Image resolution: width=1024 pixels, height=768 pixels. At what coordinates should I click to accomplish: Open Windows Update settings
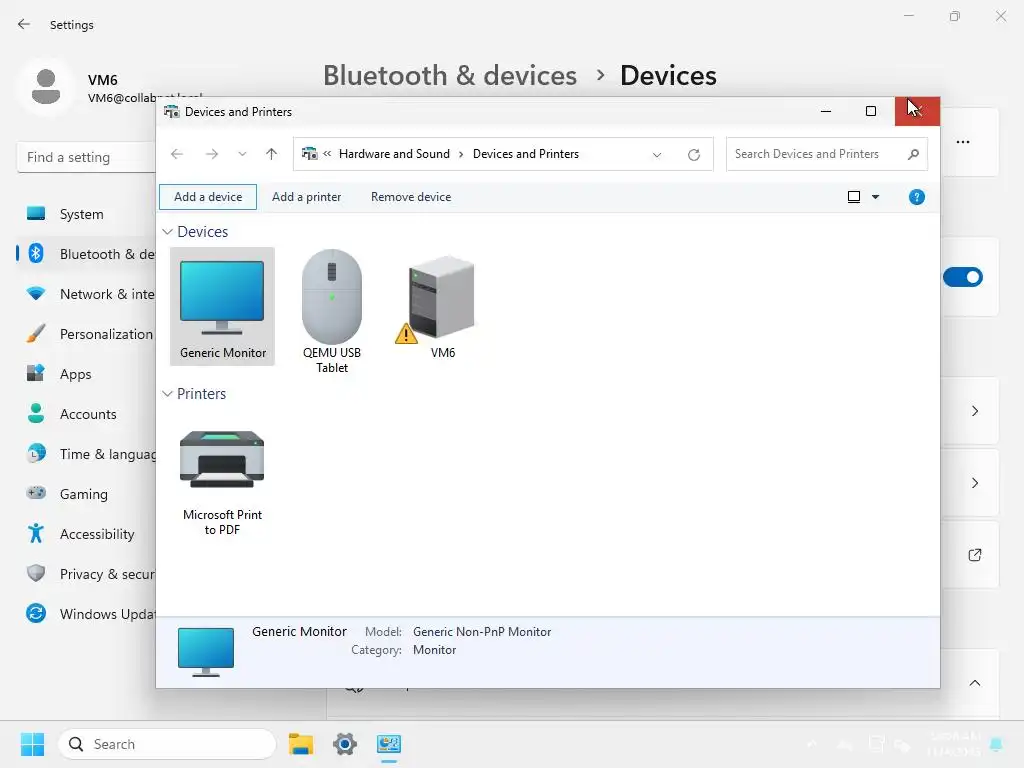86,614
